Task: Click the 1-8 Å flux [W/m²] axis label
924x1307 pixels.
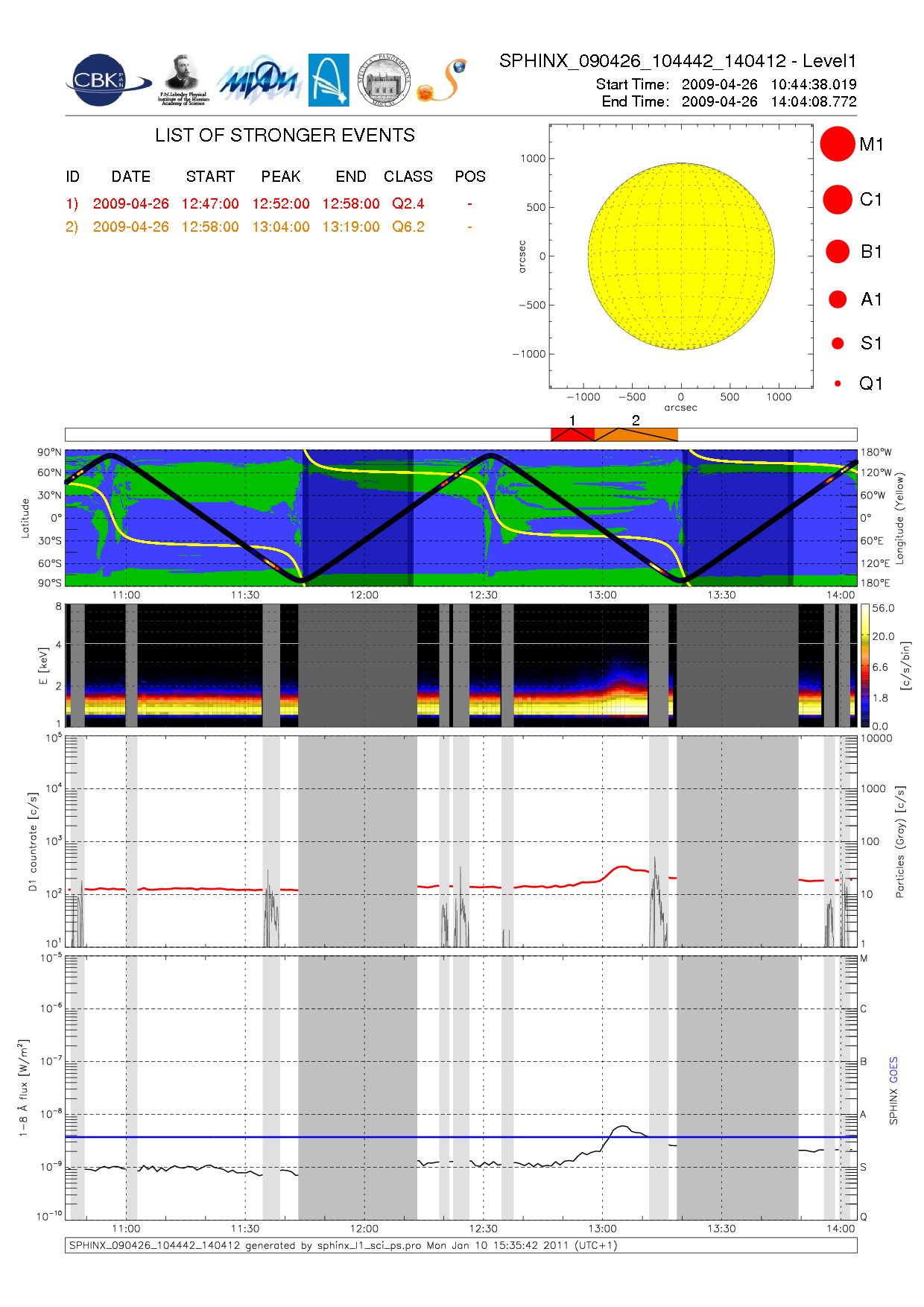Action: click(24, 1088)
